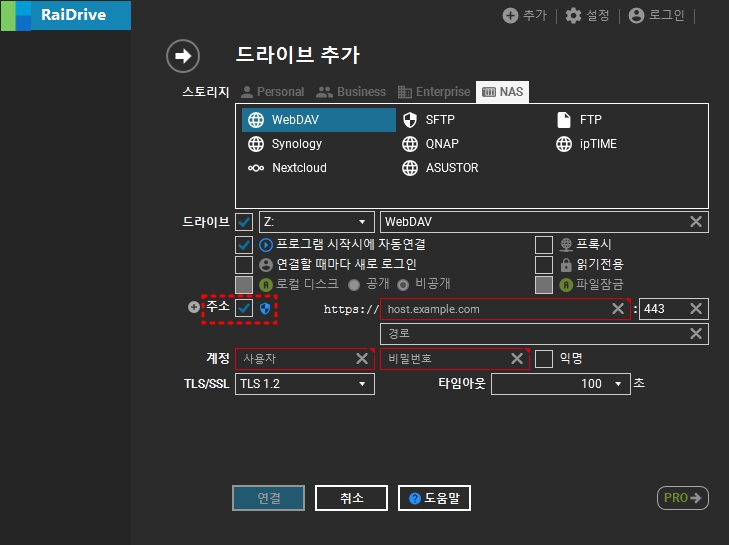Select the NAS storage tab
729x545 pixels.
coord(502,92)
